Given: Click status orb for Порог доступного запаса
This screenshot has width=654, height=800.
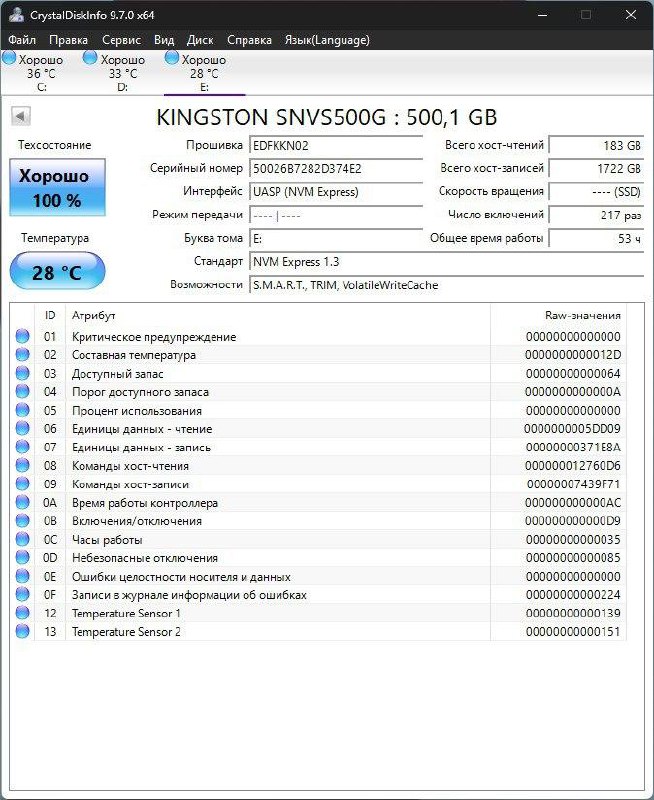Looking at the screenshot, I should pyautogui.click(x=22, y=391).
